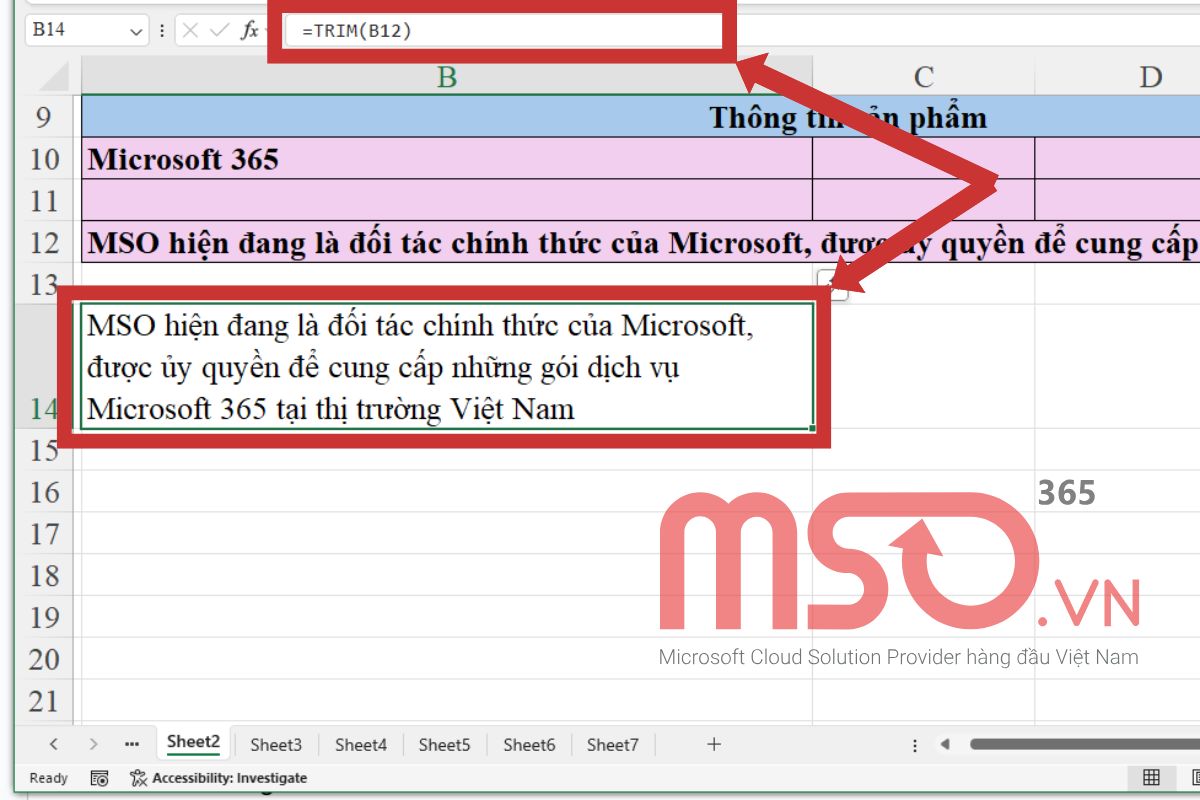Add a new sheet with plus button
The image size is (1200, 800).
coord(713,744)
